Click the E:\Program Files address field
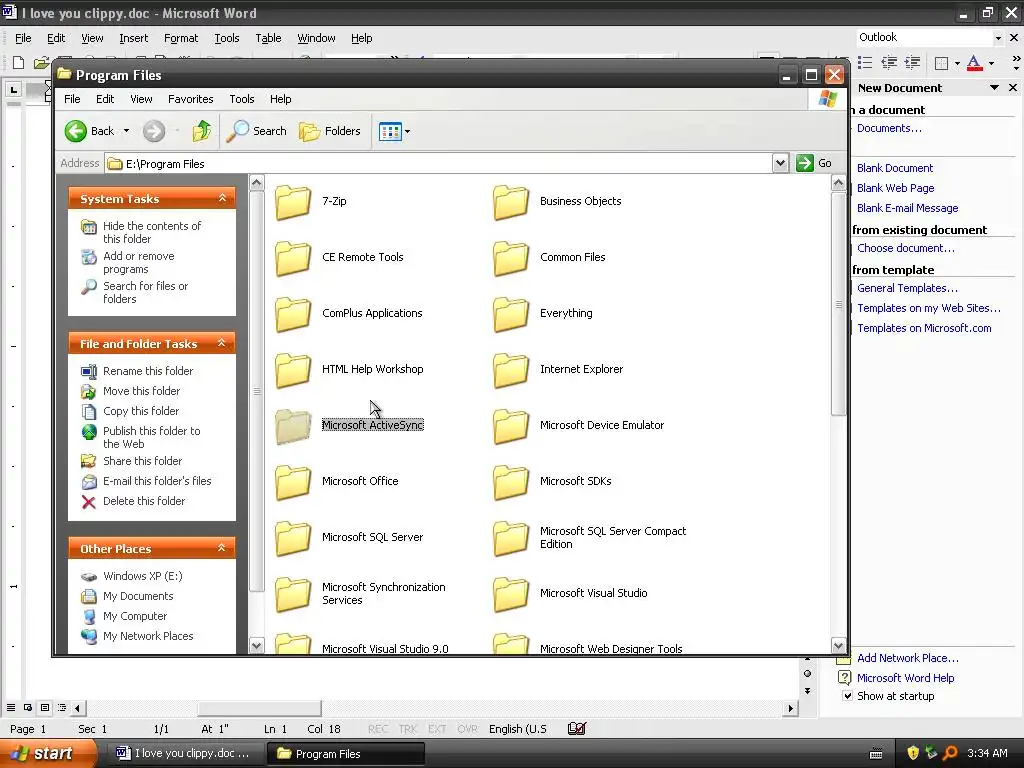1024x768 pixels. pyautogui.click(x=438, y=164)
